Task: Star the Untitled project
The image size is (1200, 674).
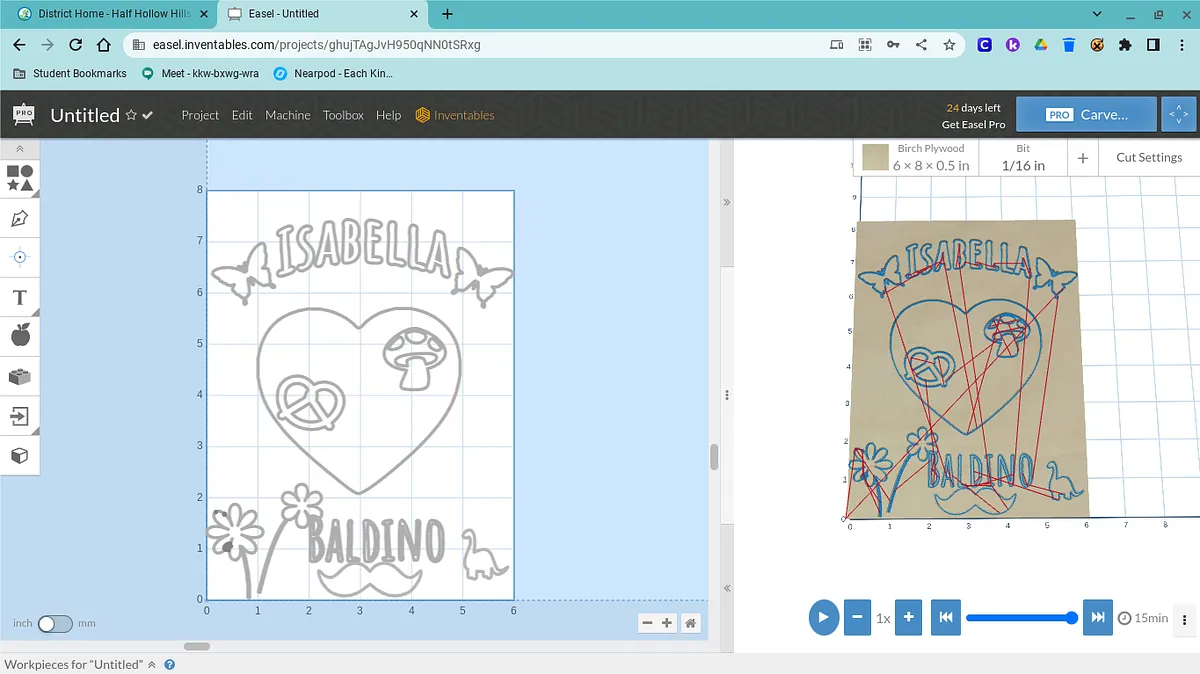Action: tap(131, 115)
